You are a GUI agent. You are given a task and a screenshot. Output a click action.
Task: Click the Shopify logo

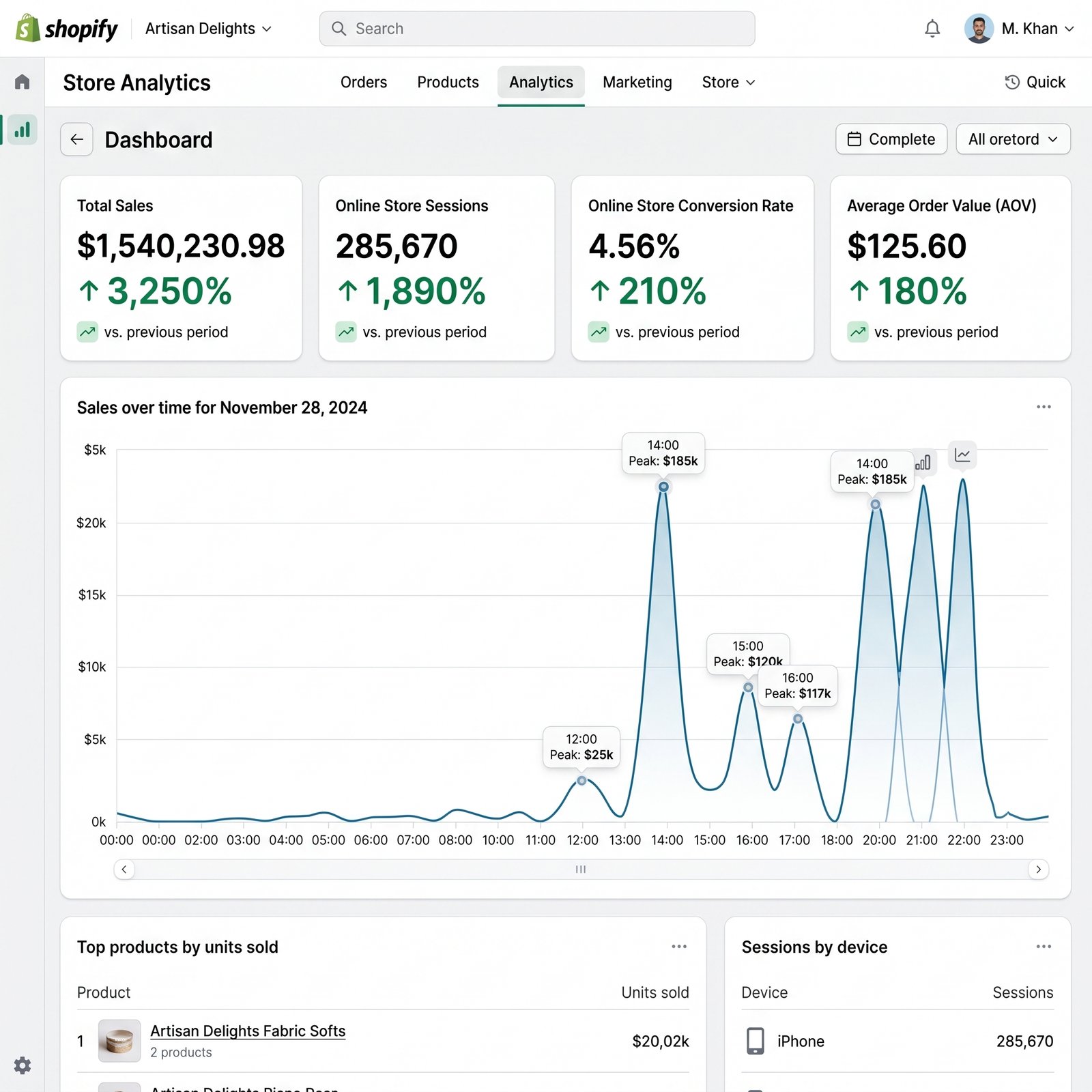[66, 29]
